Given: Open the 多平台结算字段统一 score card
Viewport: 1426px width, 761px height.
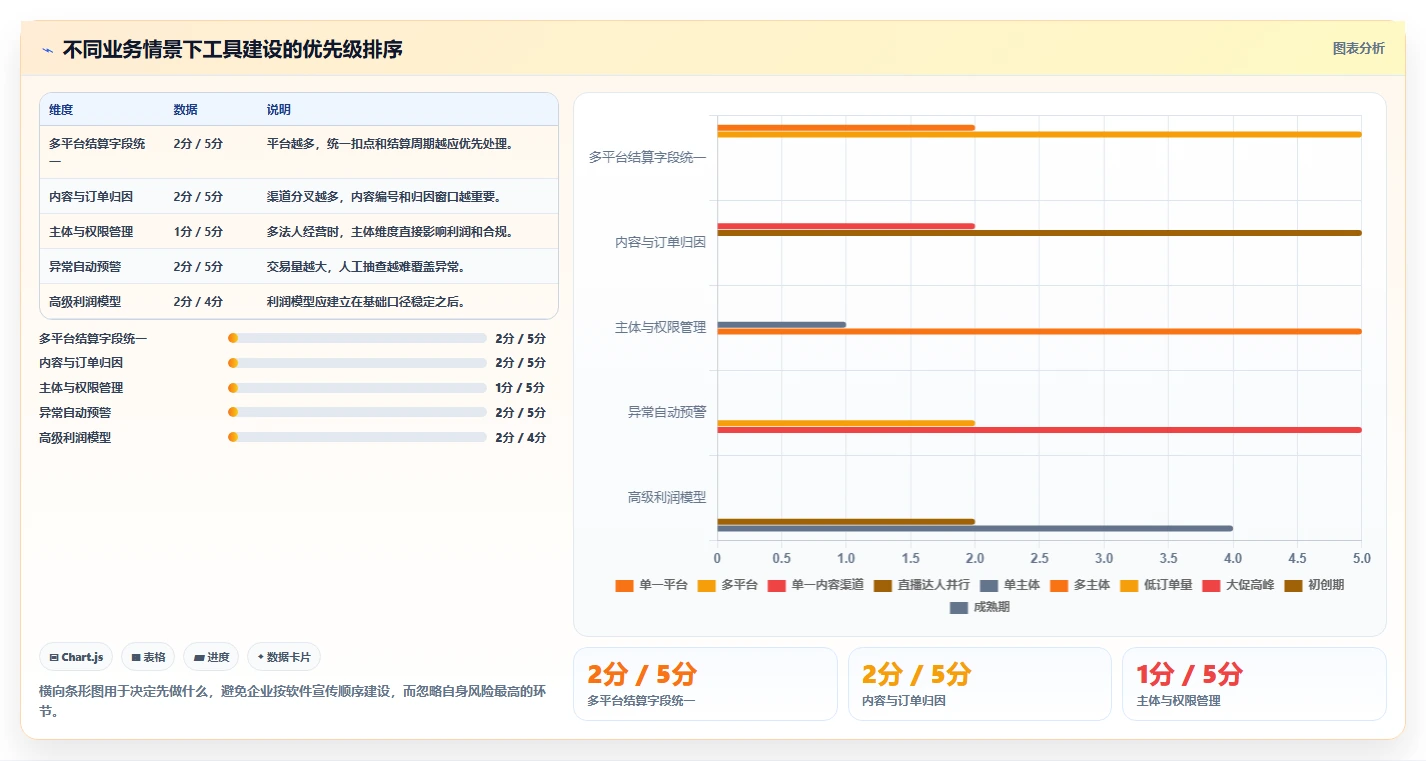Looking at the screenshot, I should tap(705, 684).
